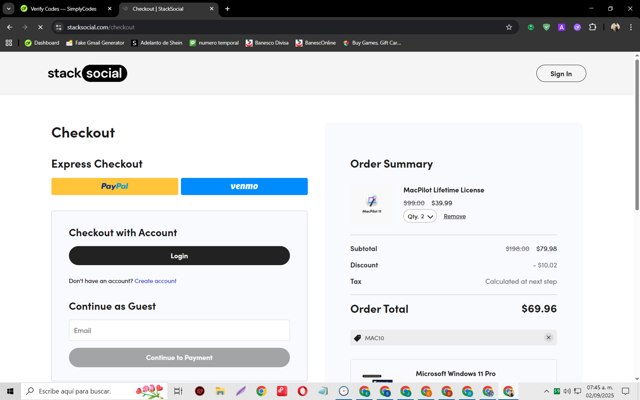Open the purple feather app on taskbar
Screen dimensions: 640x400
pyautogui.click(x=240, y=391)
